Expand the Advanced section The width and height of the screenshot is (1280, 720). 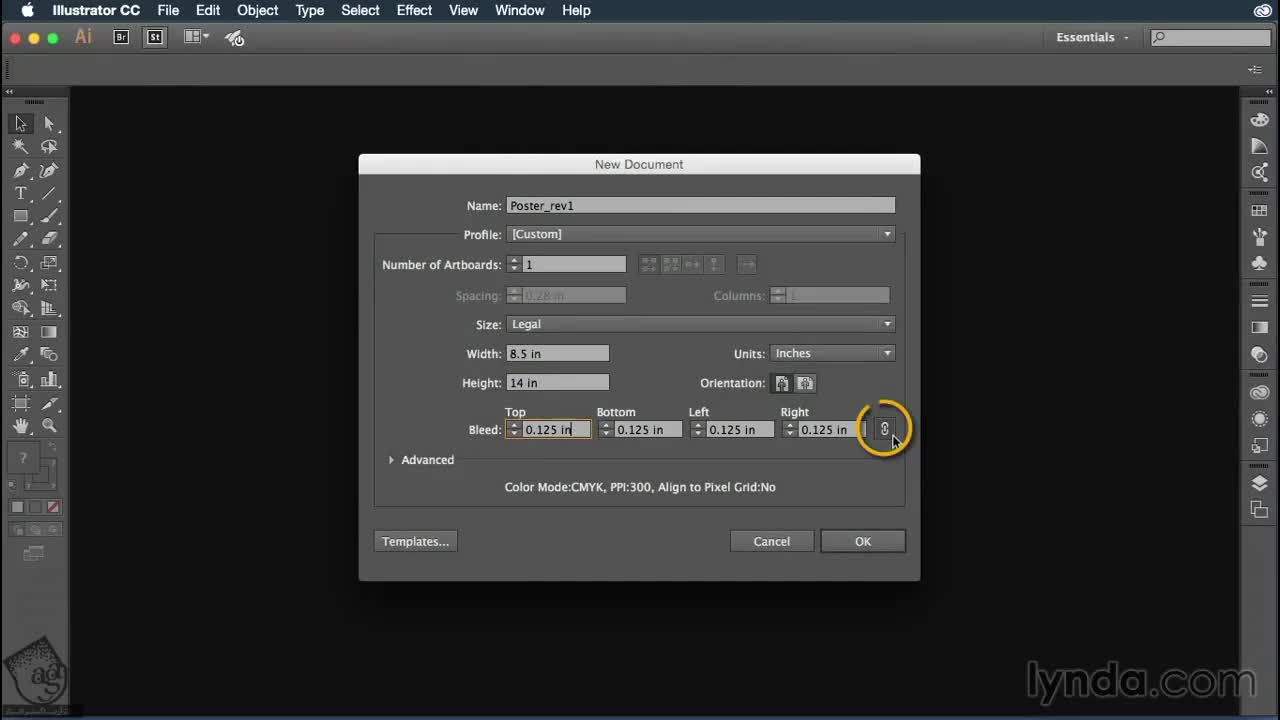click(x=391, y=460)
